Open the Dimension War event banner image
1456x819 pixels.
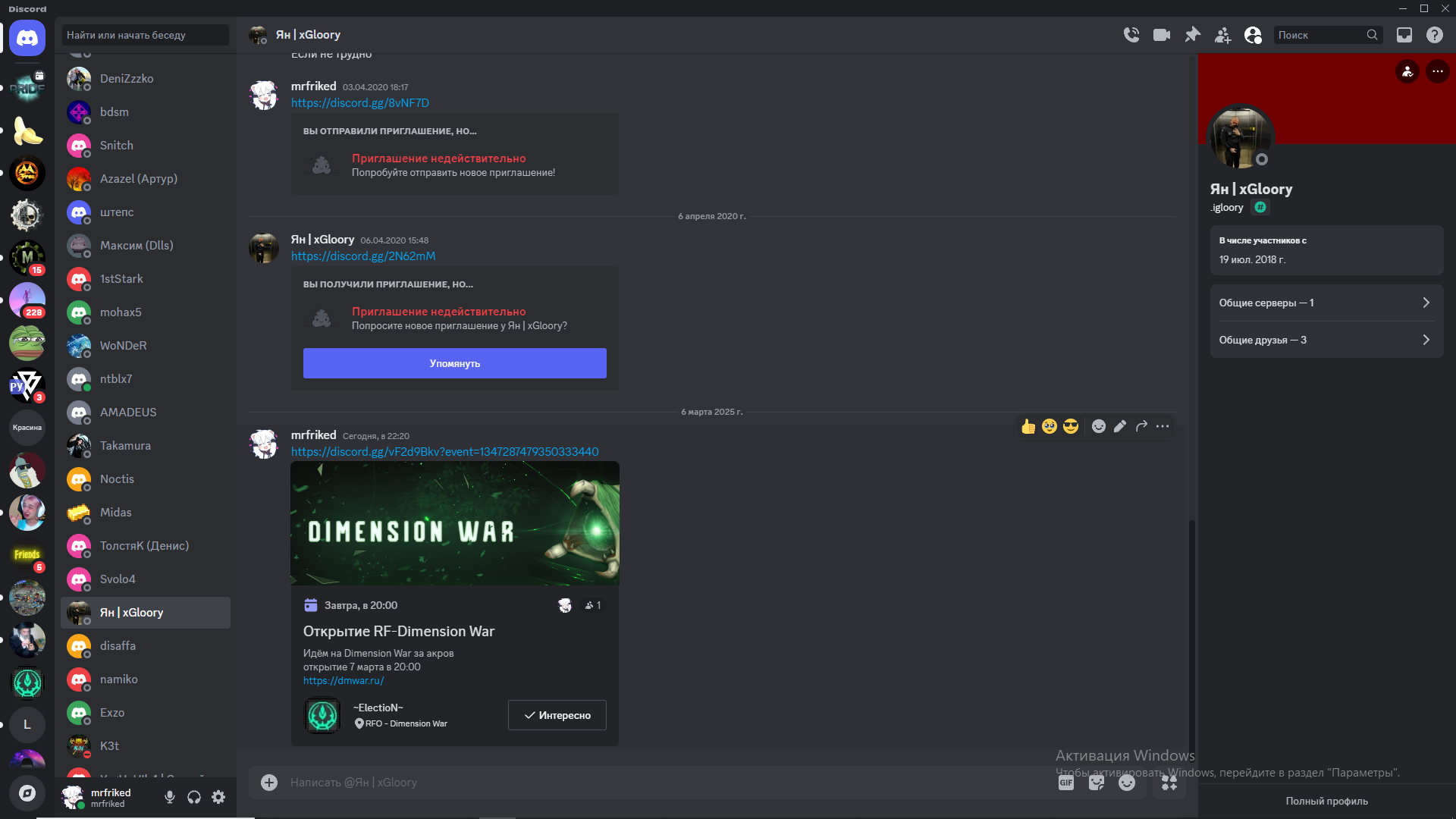pos(455,523)
